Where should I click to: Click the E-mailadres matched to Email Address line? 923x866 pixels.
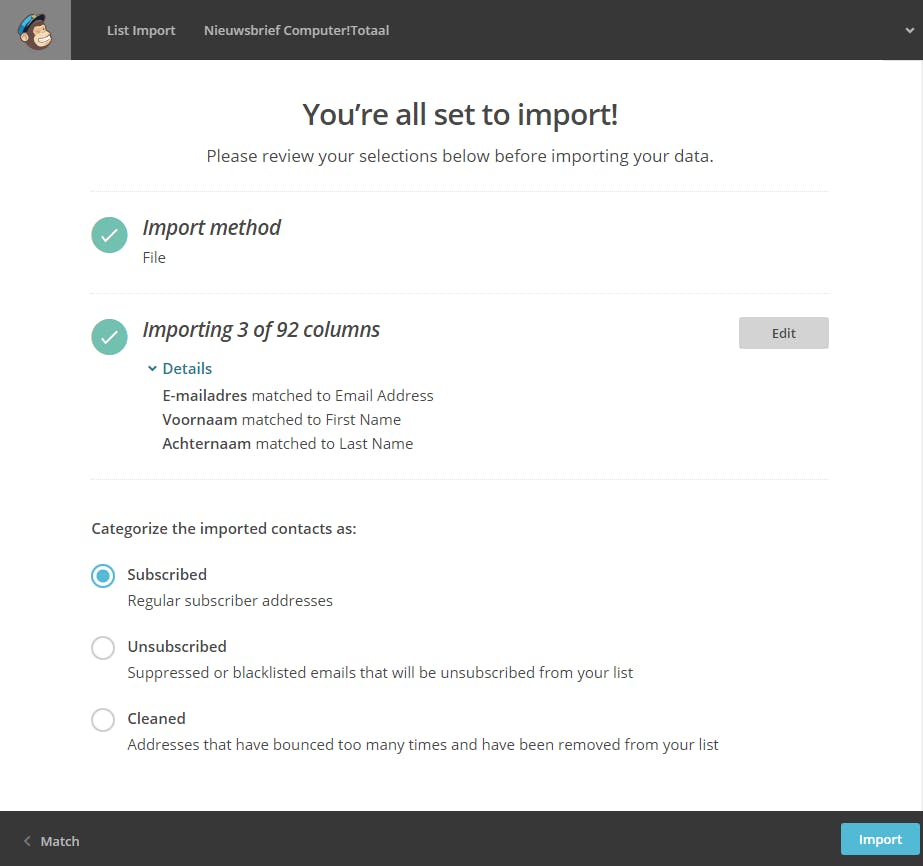click(x=297, y=396)
